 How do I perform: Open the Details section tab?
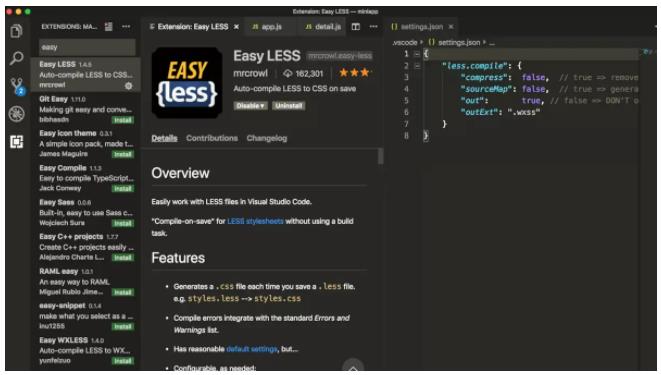click(x=164, y=138)
